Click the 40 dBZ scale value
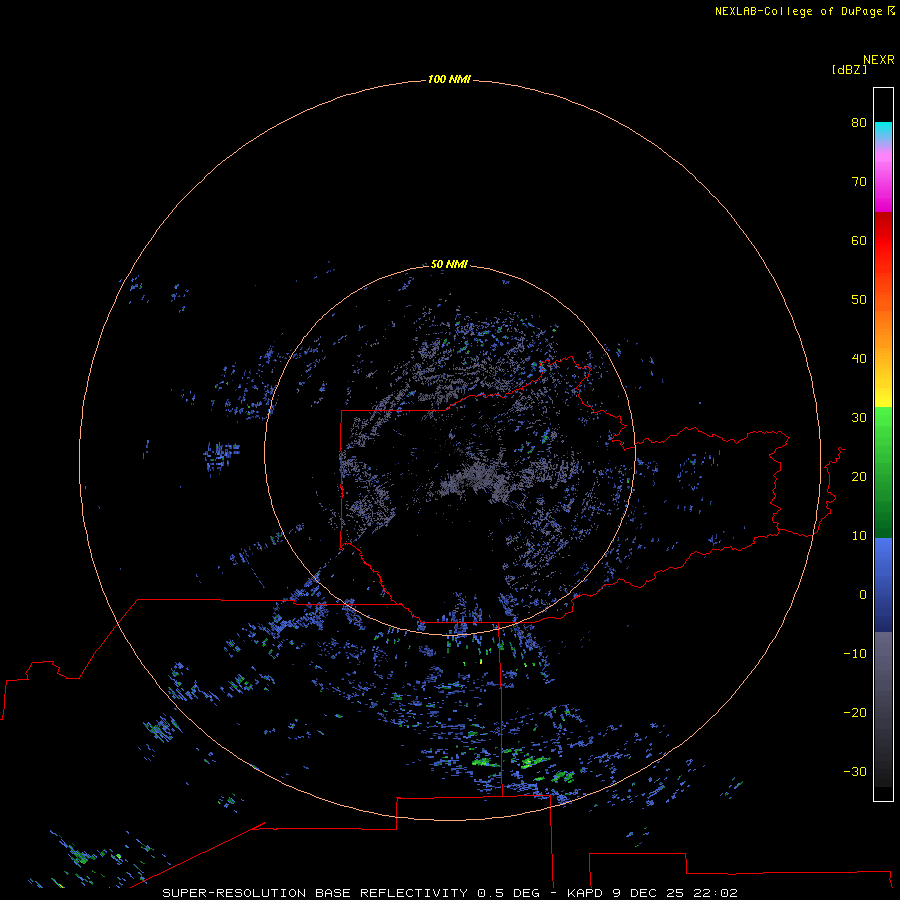This screenshot has height=900, width=900. point(859,359)
